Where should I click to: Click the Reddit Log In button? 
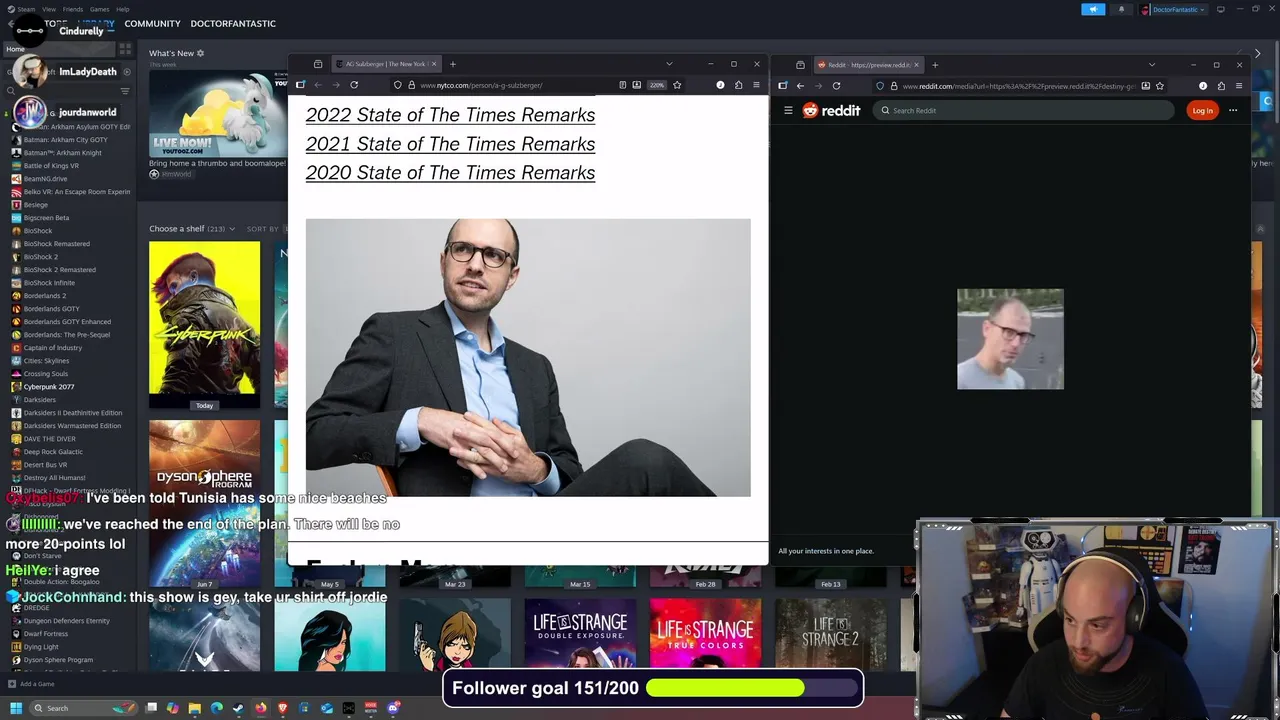[1202, 110]
